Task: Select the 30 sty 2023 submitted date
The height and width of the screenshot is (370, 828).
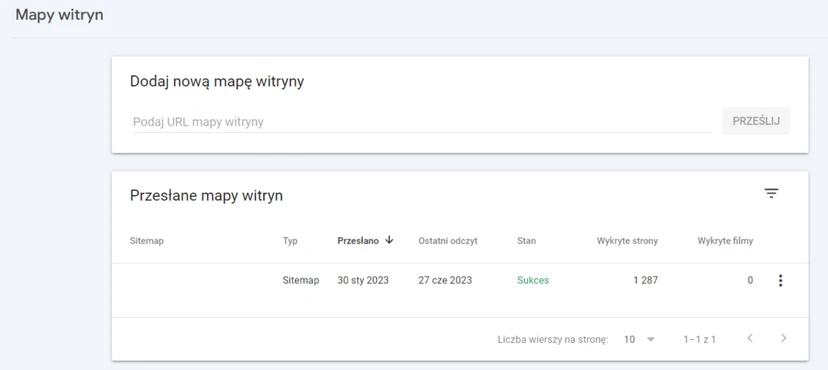Action: tap(363, 280)
